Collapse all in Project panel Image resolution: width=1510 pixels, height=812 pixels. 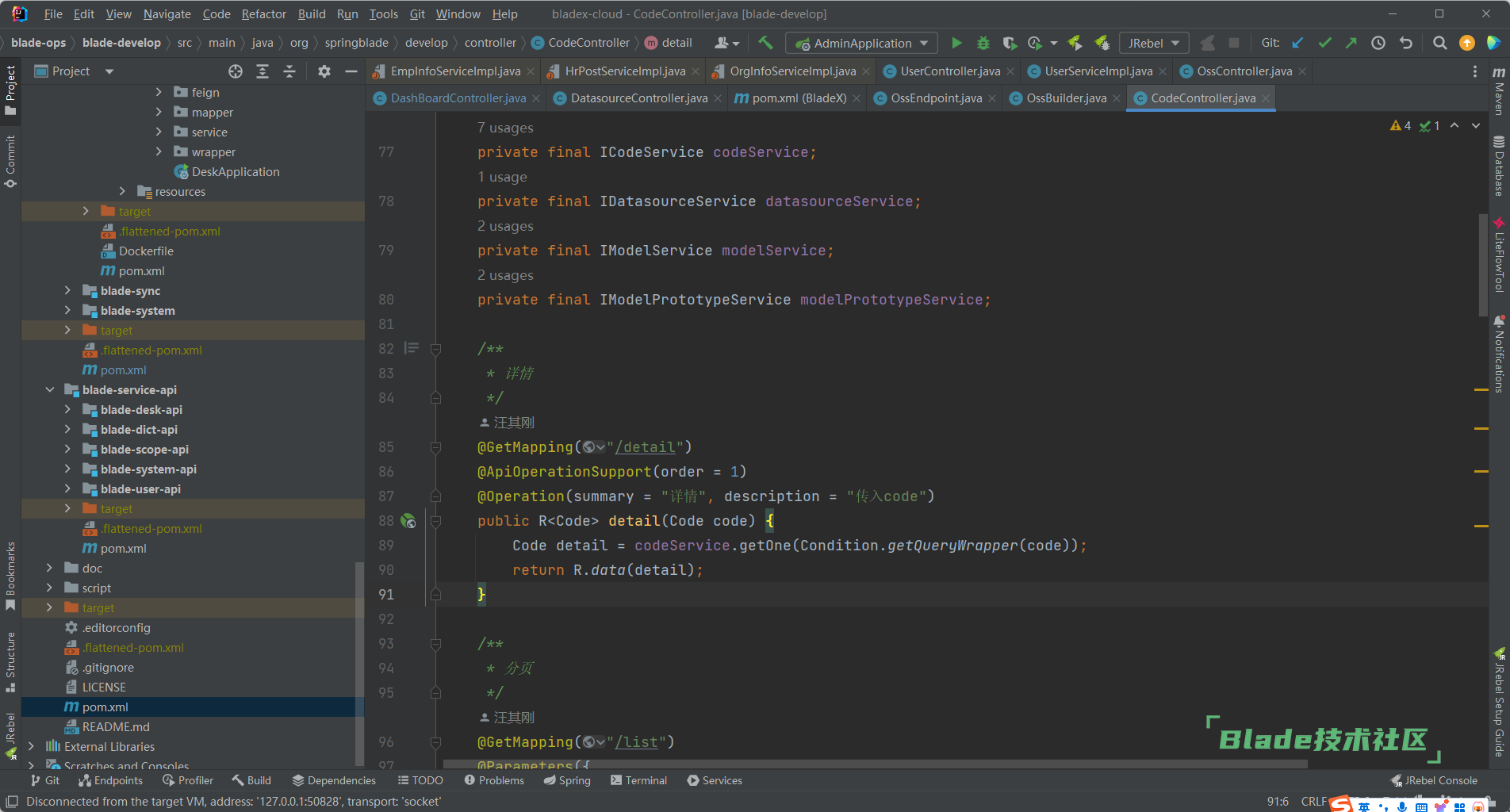(x=289, y=71)
